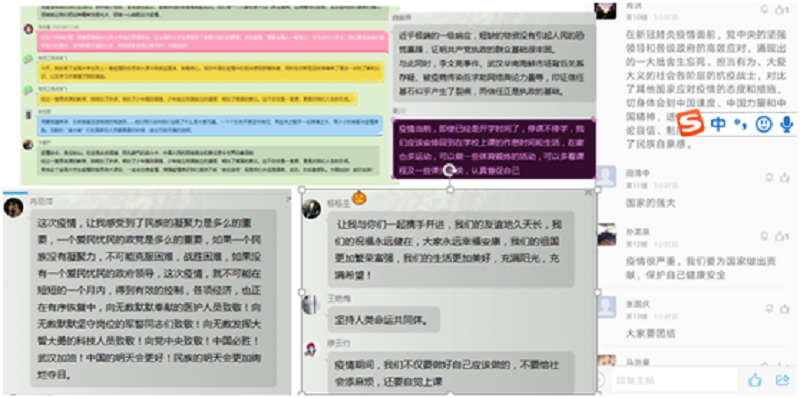Click the thumbs-up icon beside reply box
This screenshot has width=800, height=398.
pos(755,380)
